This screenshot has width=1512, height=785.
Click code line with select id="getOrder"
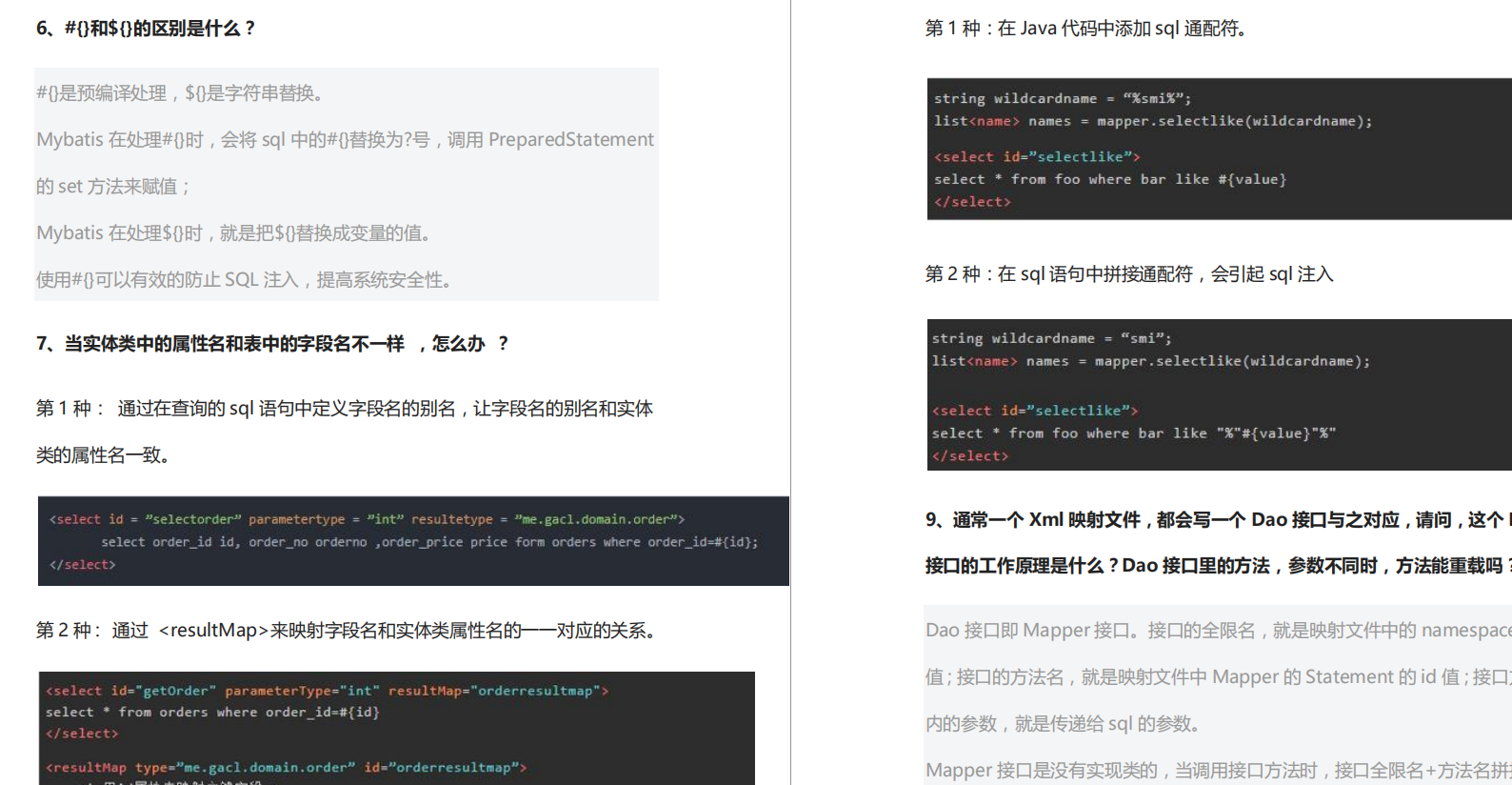[x=327, y=691]
